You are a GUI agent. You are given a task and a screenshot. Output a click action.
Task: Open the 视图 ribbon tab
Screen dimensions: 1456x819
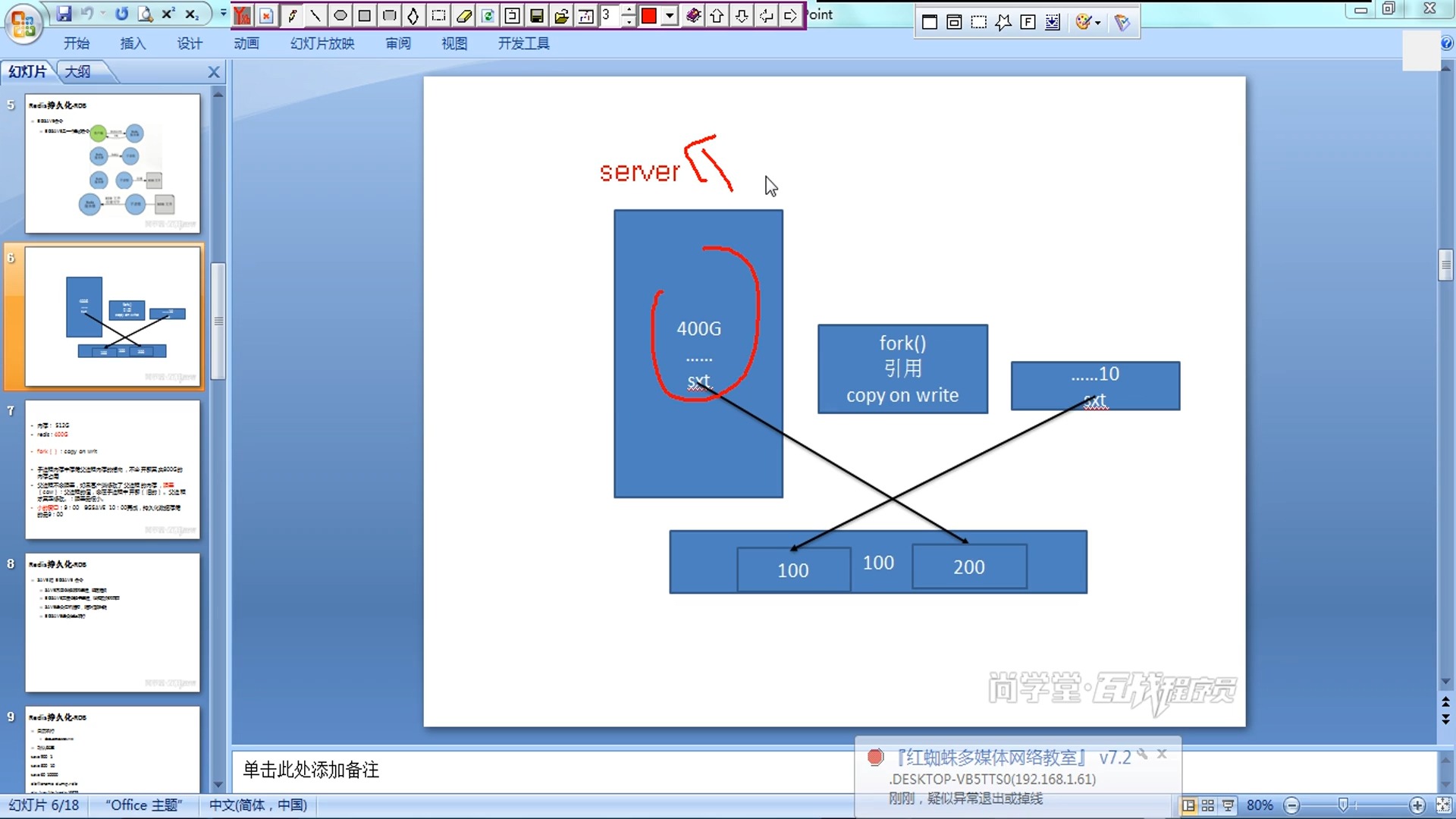(454, 43)
